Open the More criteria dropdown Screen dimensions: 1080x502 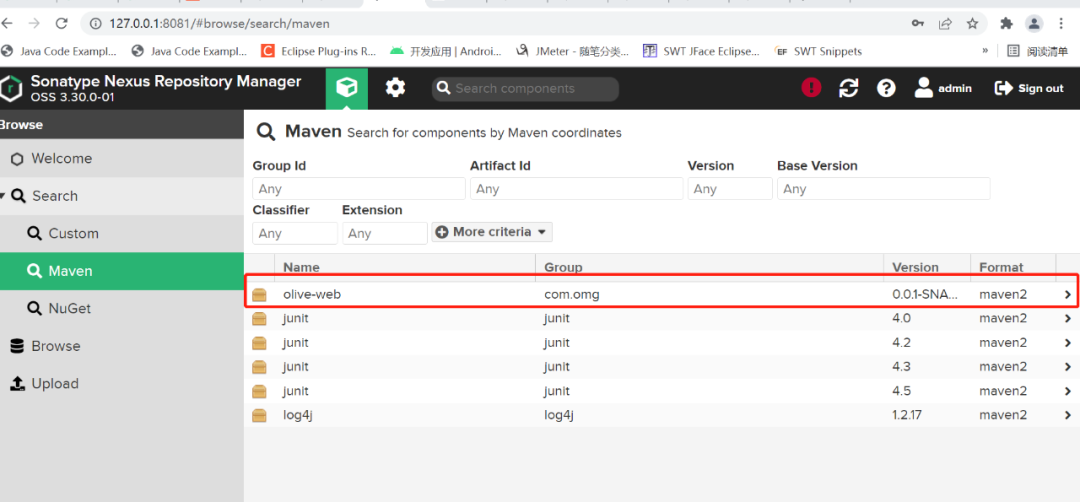[492, 232]
